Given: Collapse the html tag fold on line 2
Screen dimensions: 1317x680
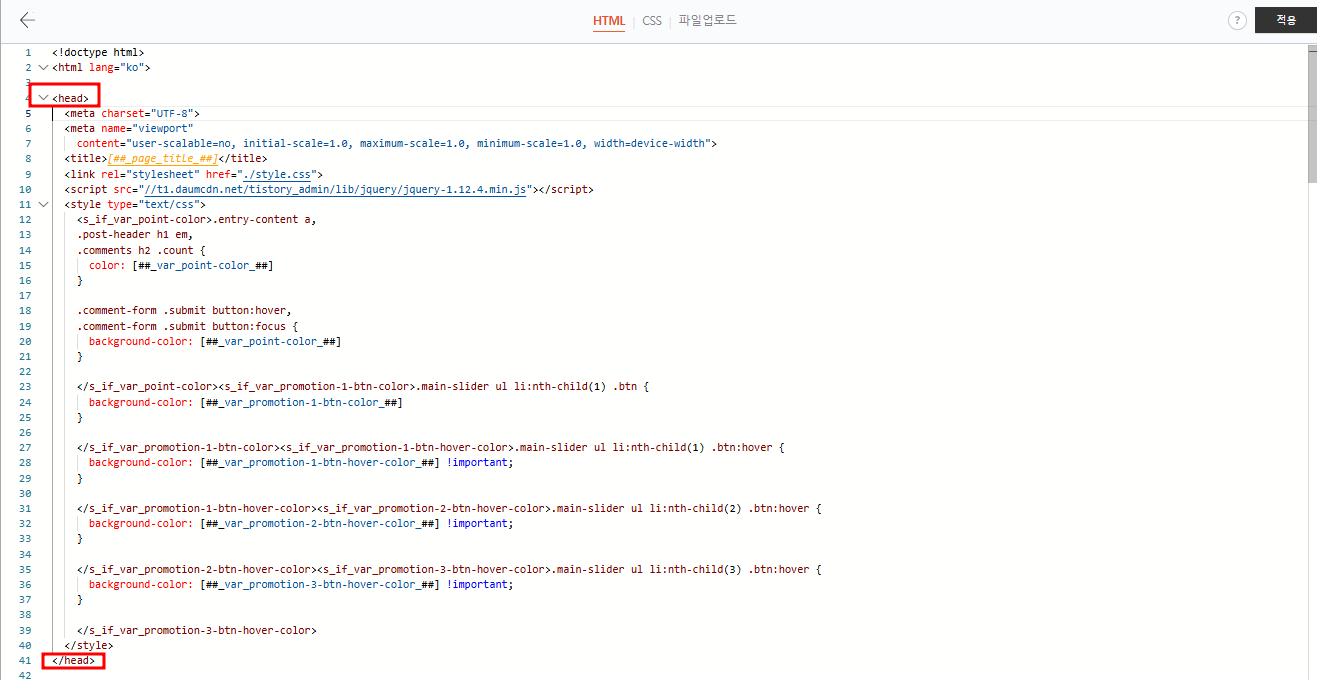Looking at the screenshot, I should 42,68.
